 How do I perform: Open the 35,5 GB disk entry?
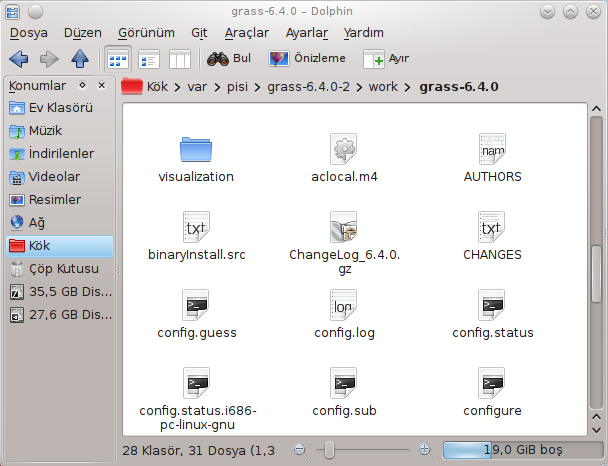(x=60, y=292)
